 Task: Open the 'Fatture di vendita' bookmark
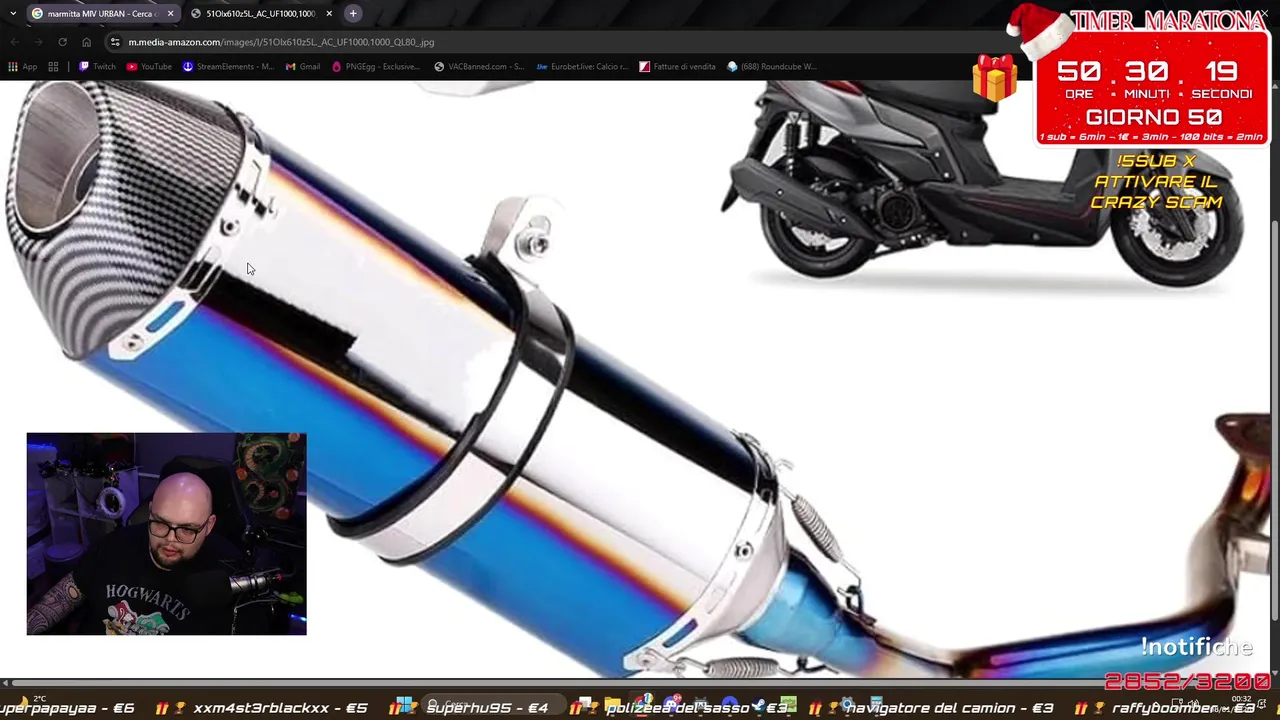click(x=677, y=67)
